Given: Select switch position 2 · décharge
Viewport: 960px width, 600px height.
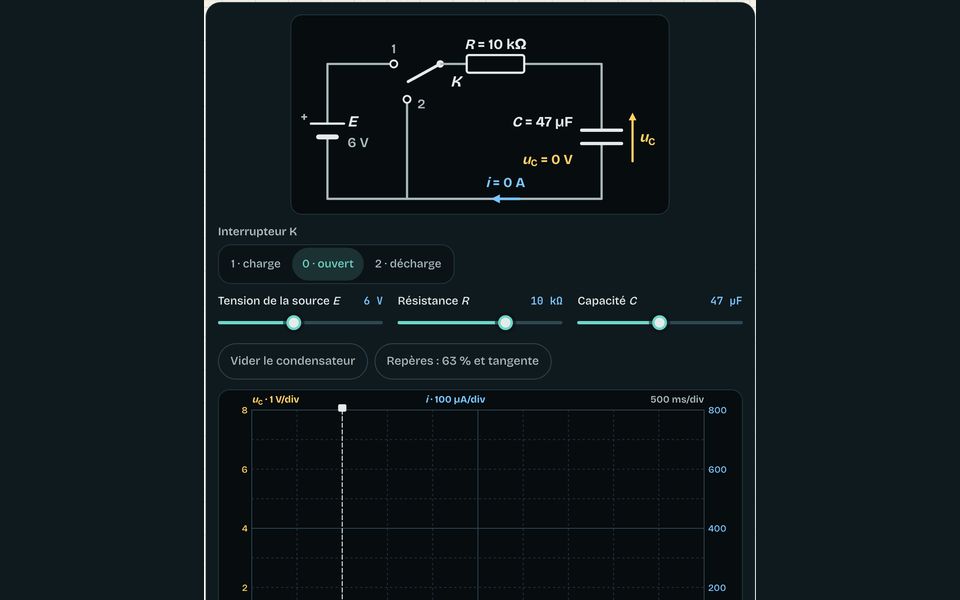Looking at the screenshot, I should pos(408,264).
